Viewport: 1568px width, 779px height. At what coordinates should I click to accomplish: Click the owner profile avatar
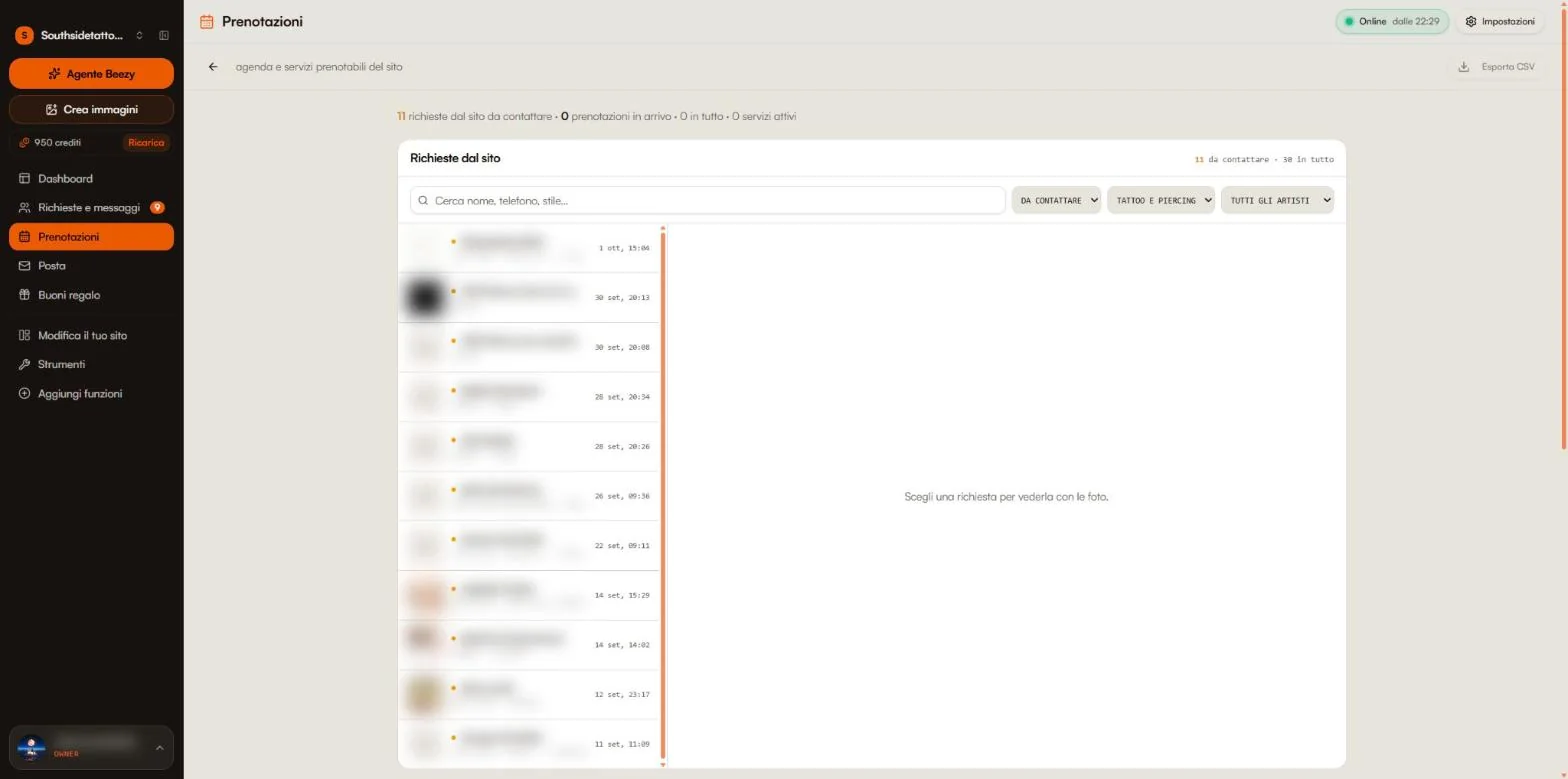pos(32,747)
